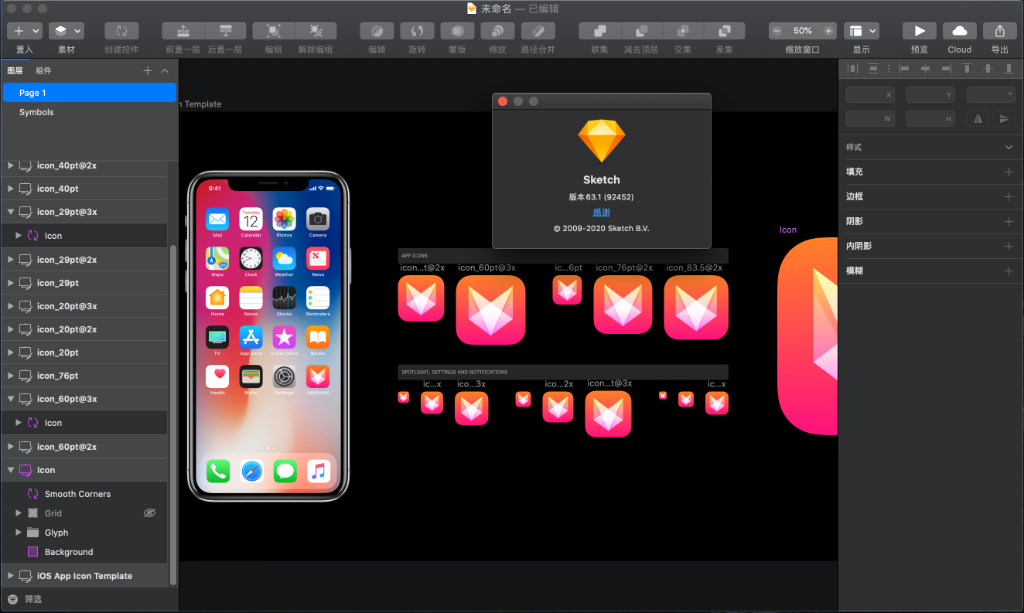Click the 感谢 acknowledgements link
This screenshot has height=613, width=1024.
(x=601, y=212)
